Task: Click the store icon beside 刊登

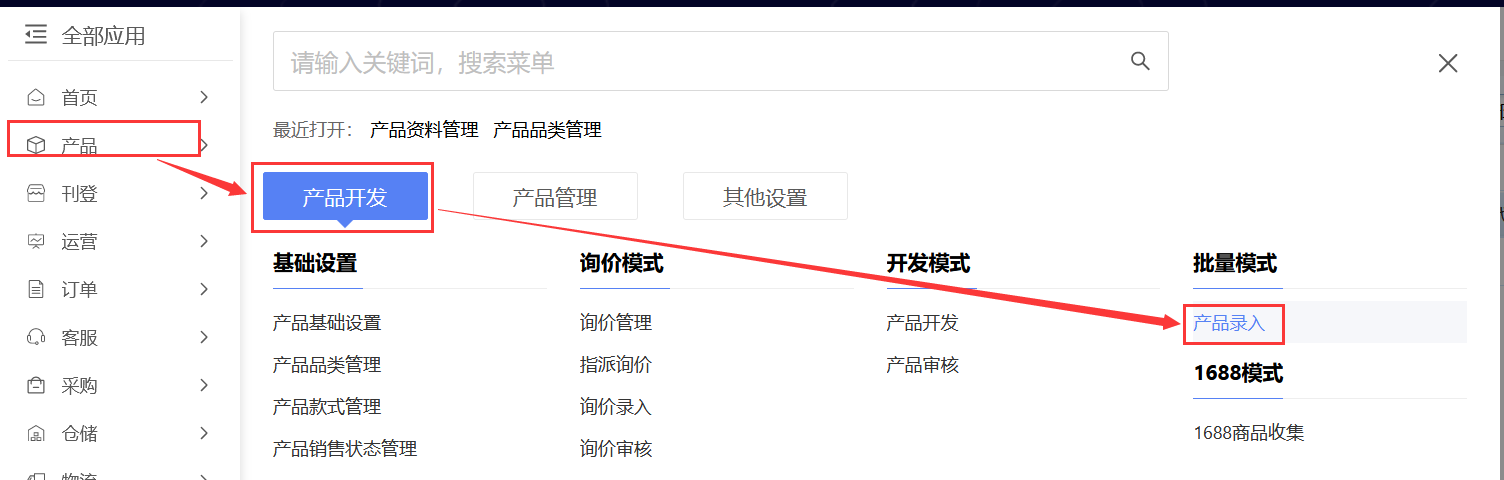Action: [36, 194]
